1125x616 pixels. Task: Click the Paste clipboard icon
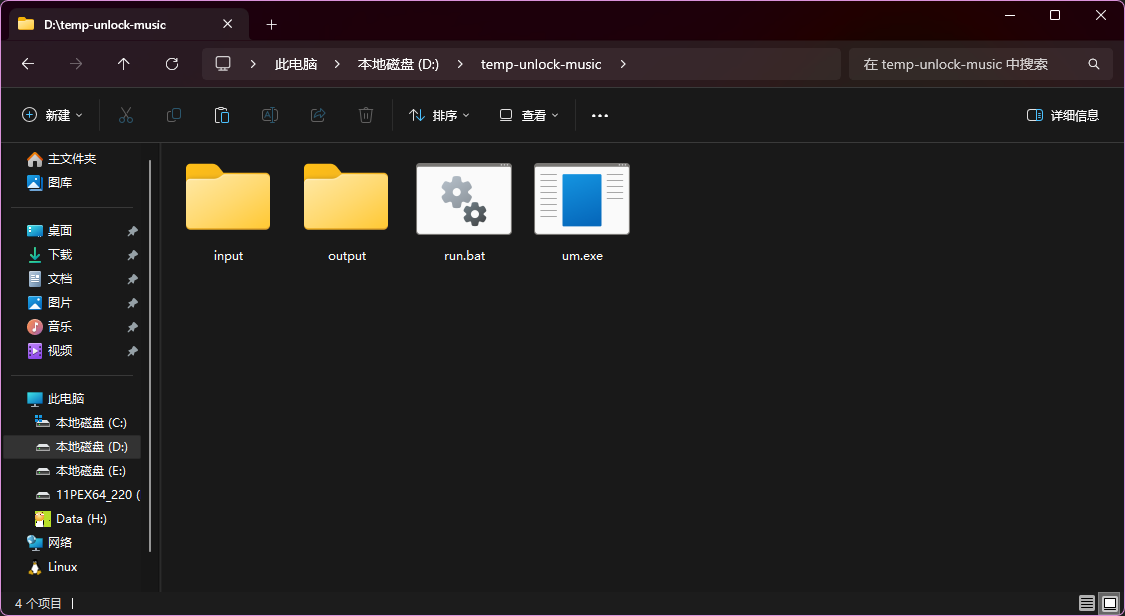222,115
